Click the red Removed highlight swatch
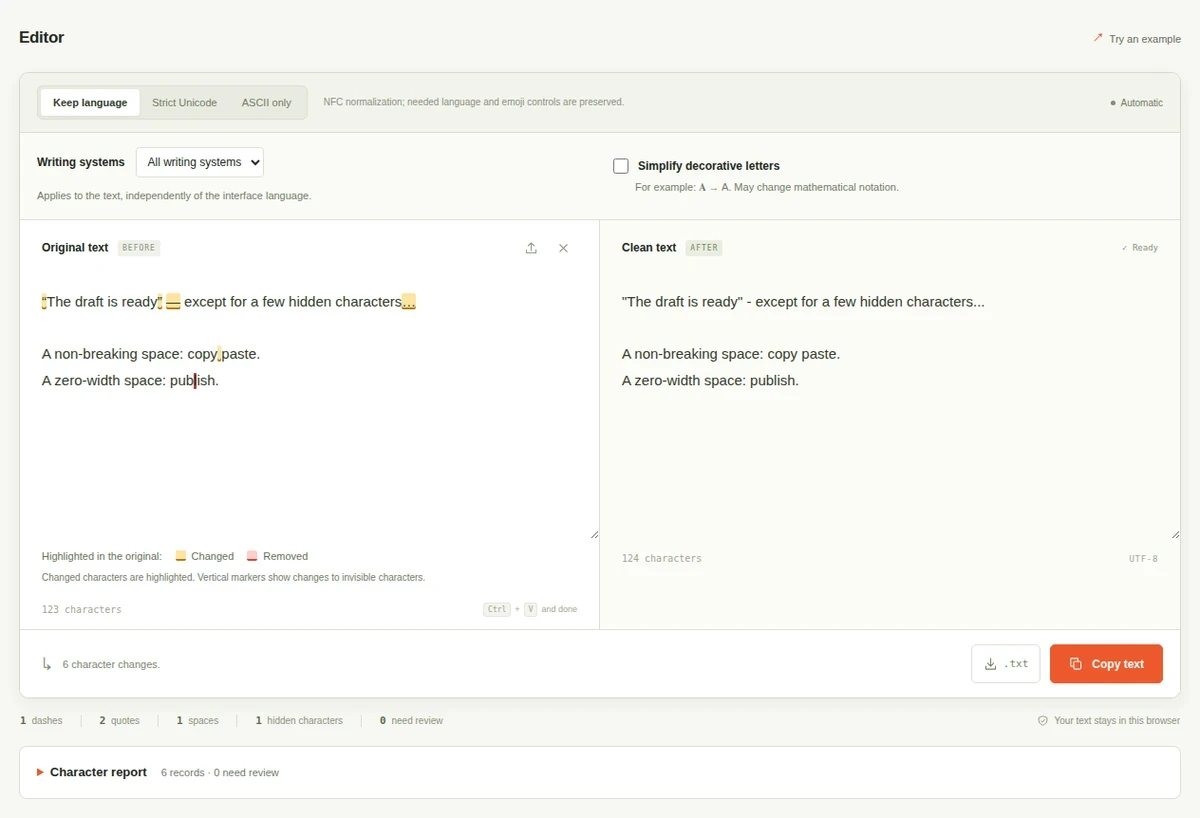 pos(252,556)
